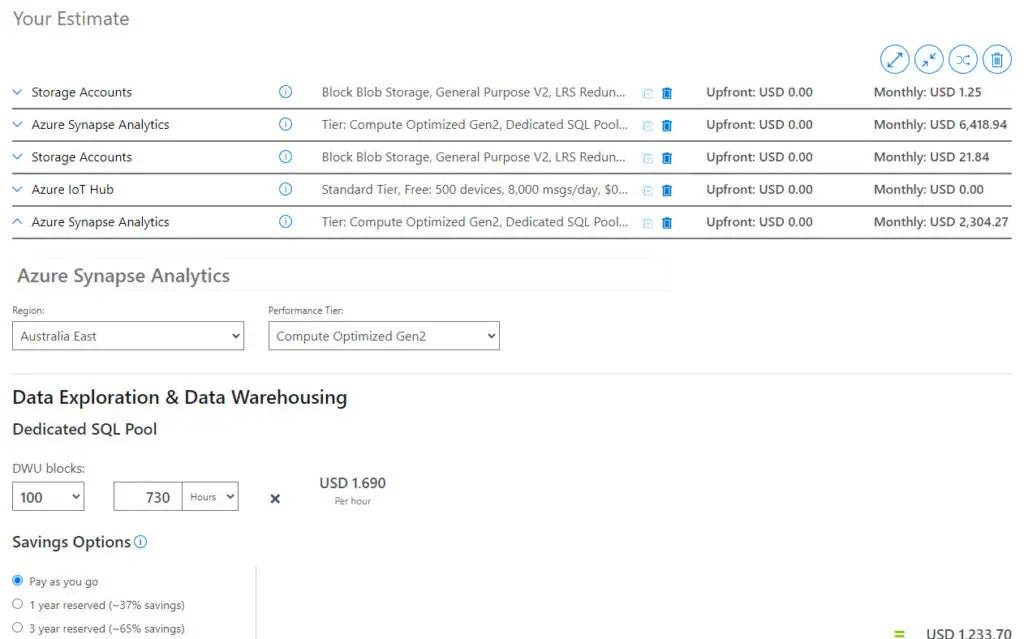
Task: Click the expand all estimate rows icon
Action: 894,59
